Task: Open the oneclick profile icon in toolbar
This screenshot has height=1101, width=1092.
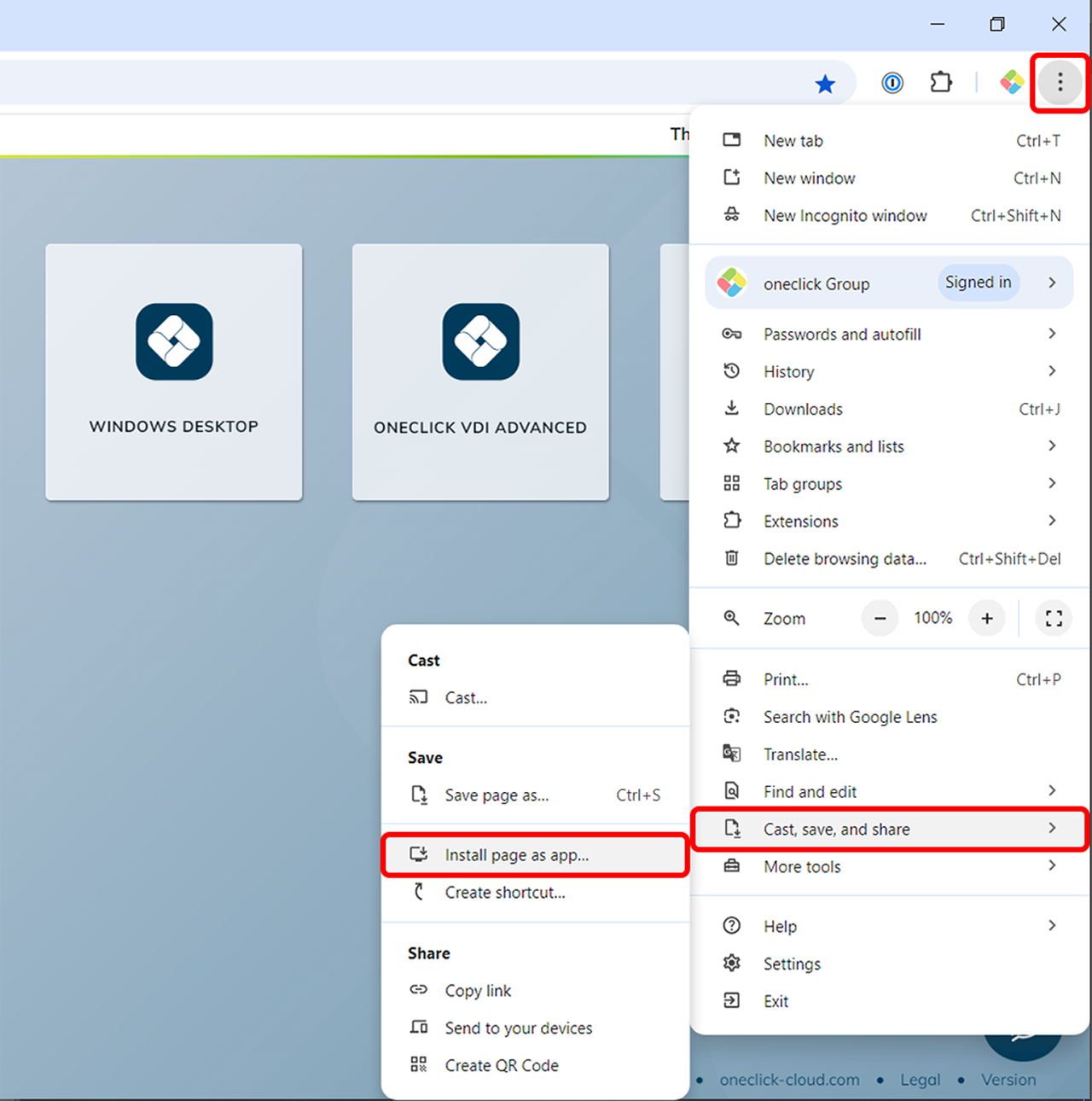Action: (x=1011, y=82)
